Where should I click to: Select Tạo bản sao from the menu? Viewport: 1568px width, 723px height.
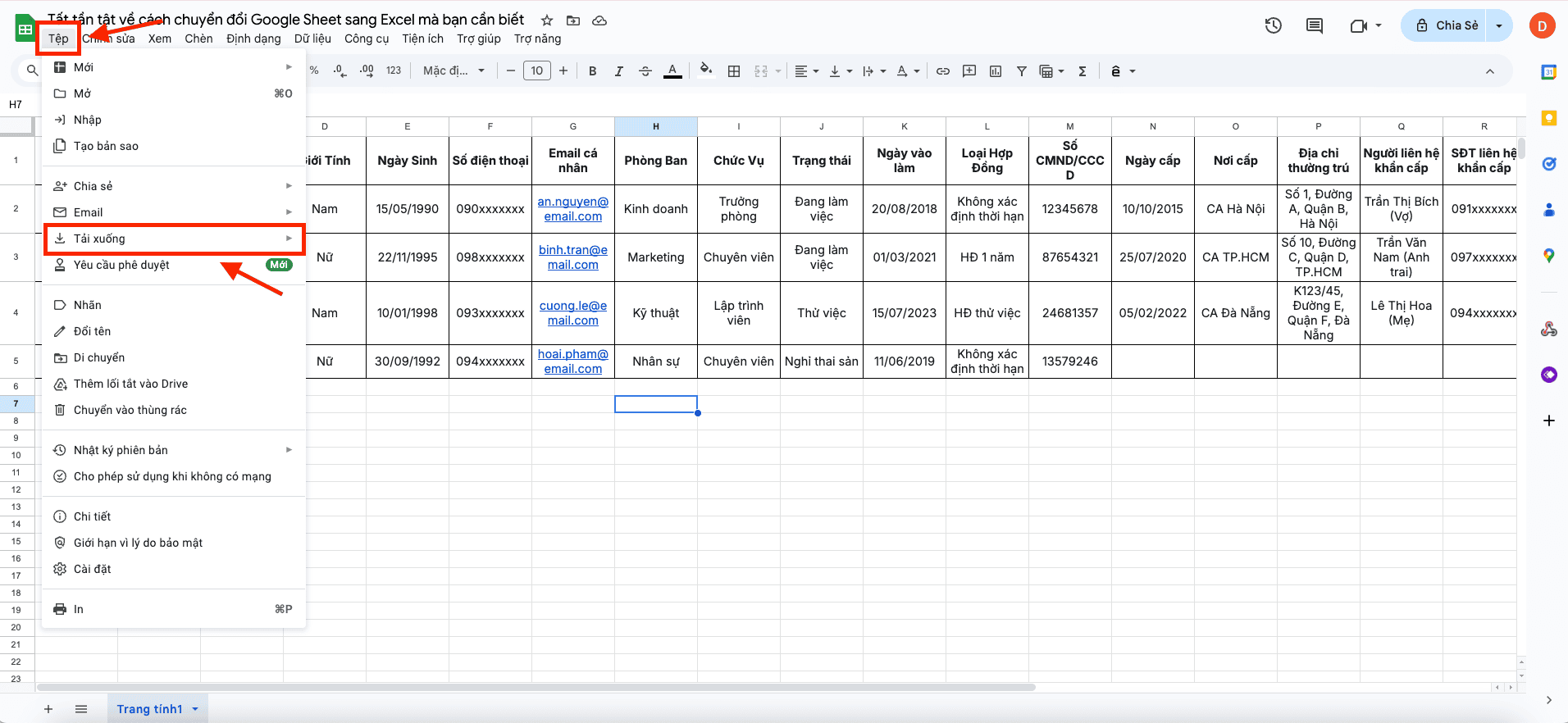point(106,146)
